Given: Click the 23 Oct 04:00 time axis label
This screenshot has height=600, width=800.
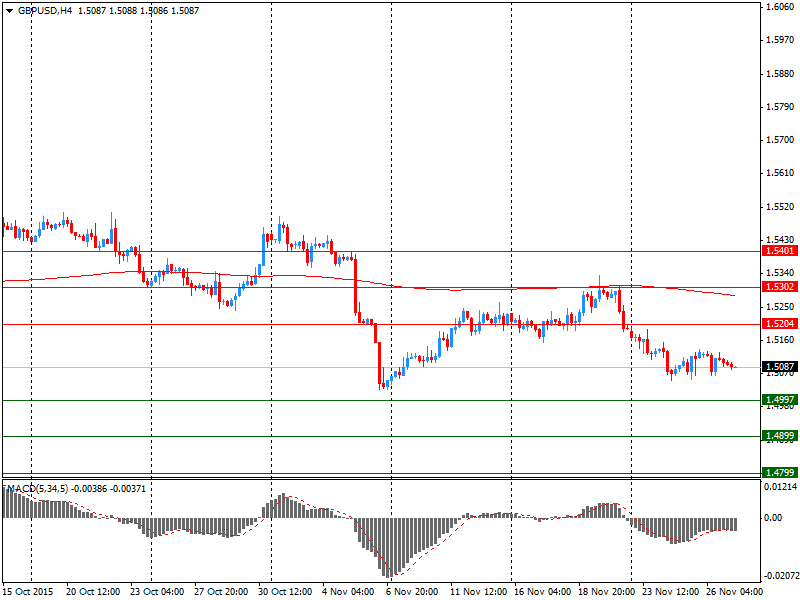Looking at the screenshot, I should click(x=157, y=592).
